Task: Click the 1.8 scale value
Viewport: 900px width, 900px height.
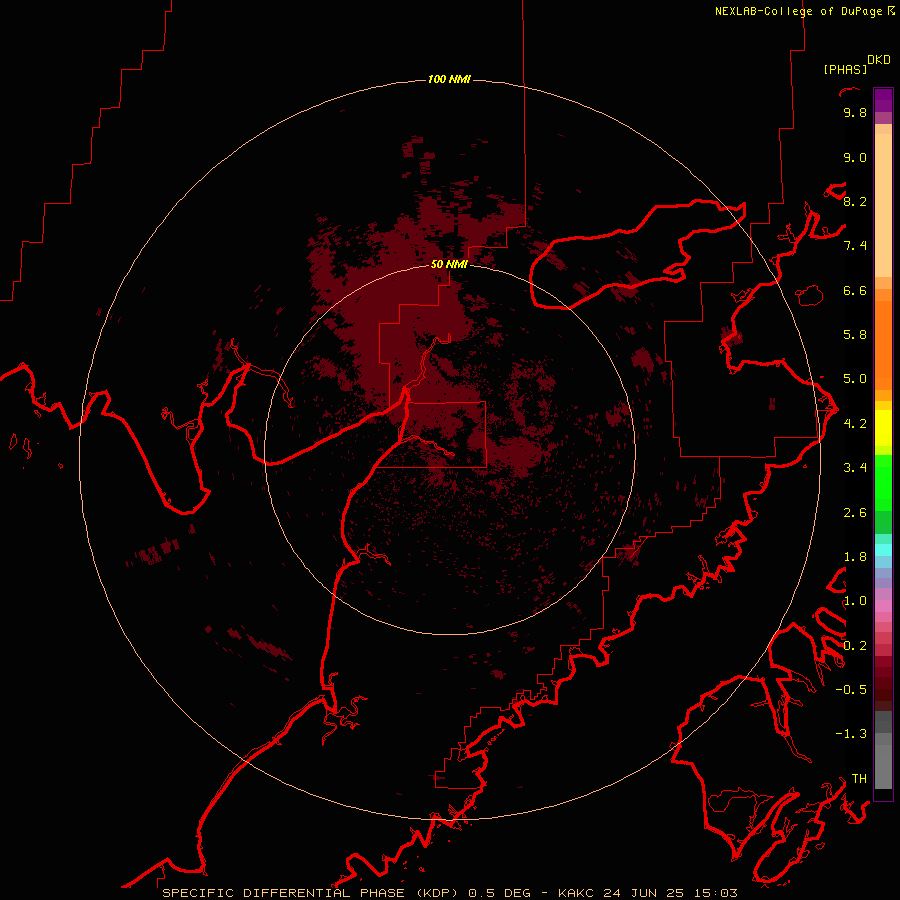Action: (855, 557)
